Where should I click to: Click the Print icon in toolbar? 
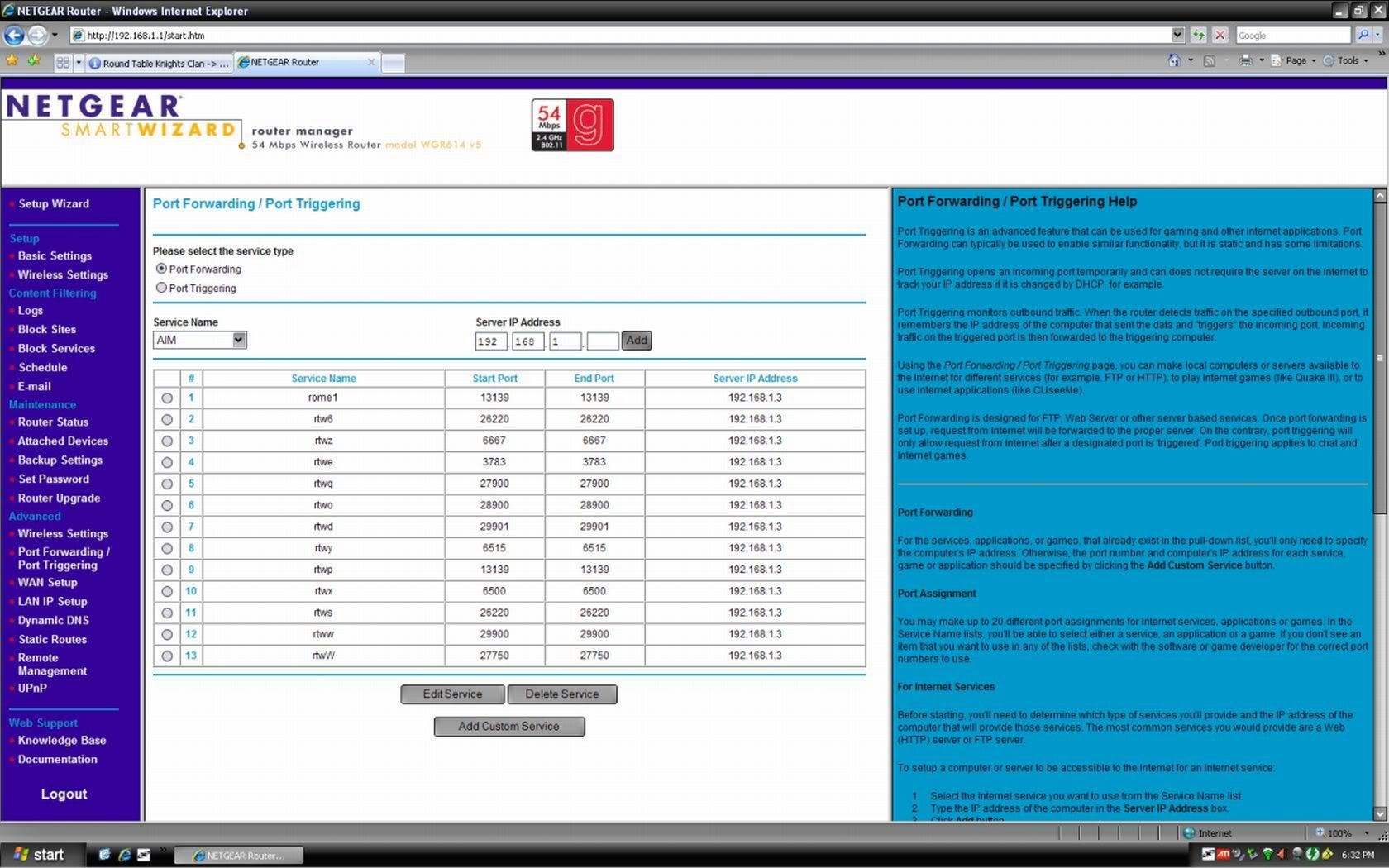[1245, 60]
